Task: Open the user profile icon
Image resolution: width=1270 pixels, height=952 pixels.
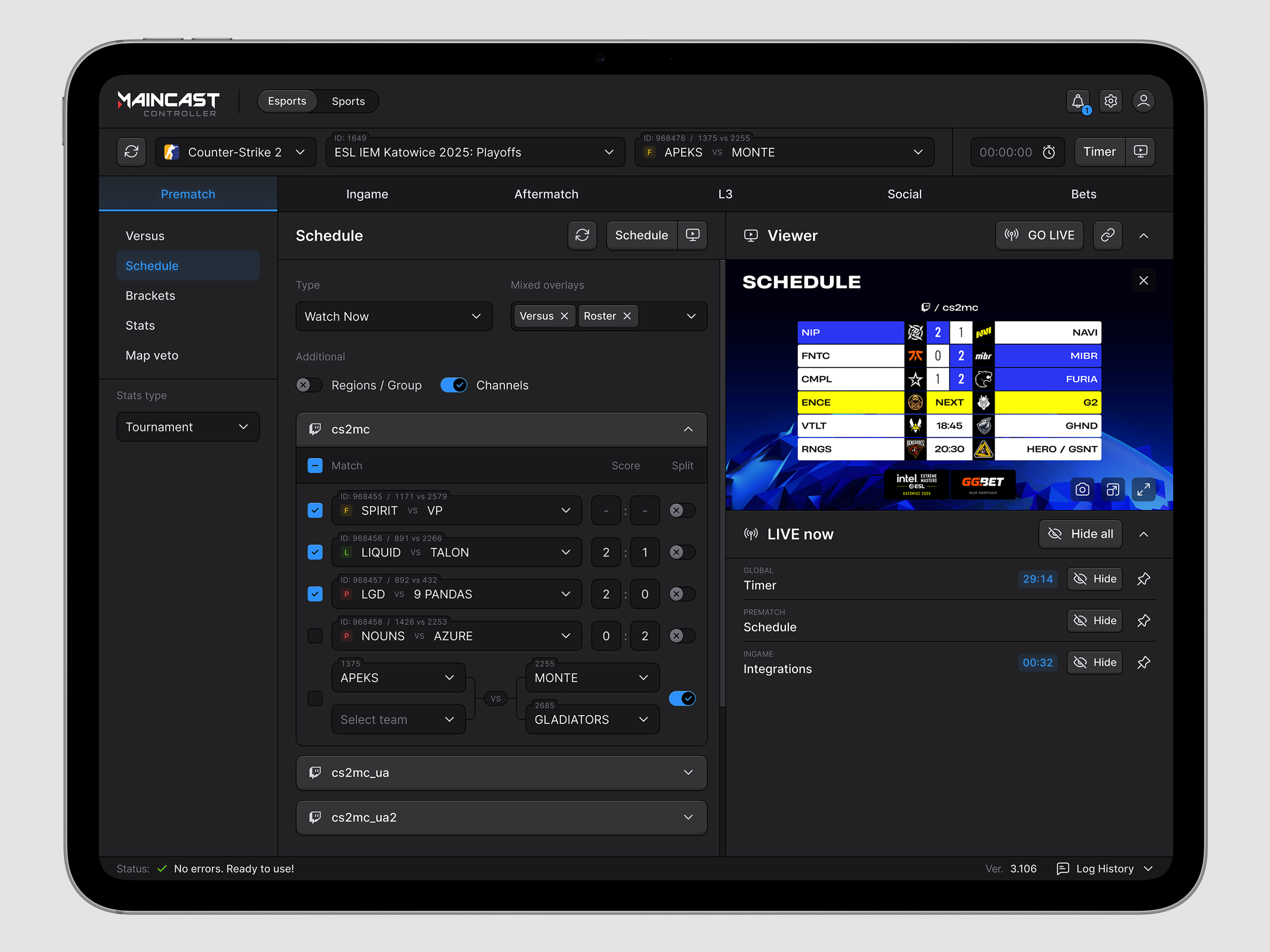Action: coord(1143,102)
